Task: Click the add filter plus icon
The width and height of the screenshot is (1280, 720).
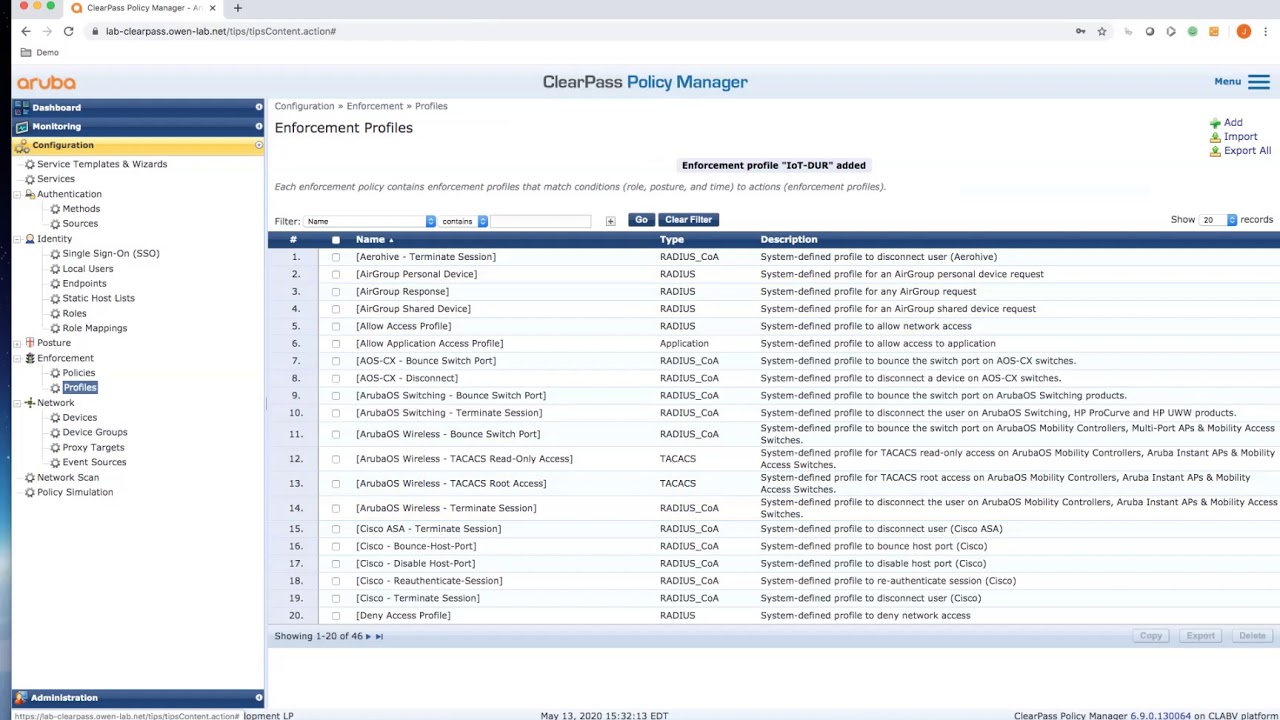Action: pyautogui.click(x=610, y=221)
